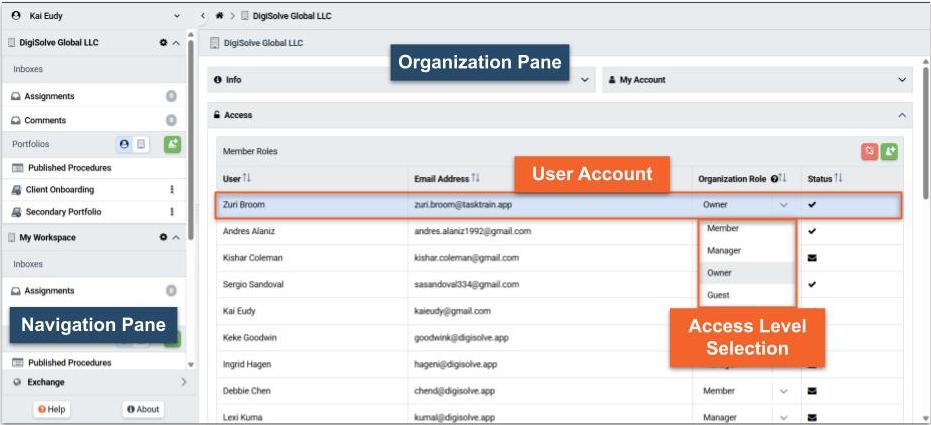The height and width of the screenshot is (425, 931).
Task: Collapse the Access panel
Action: pos(902,115)
